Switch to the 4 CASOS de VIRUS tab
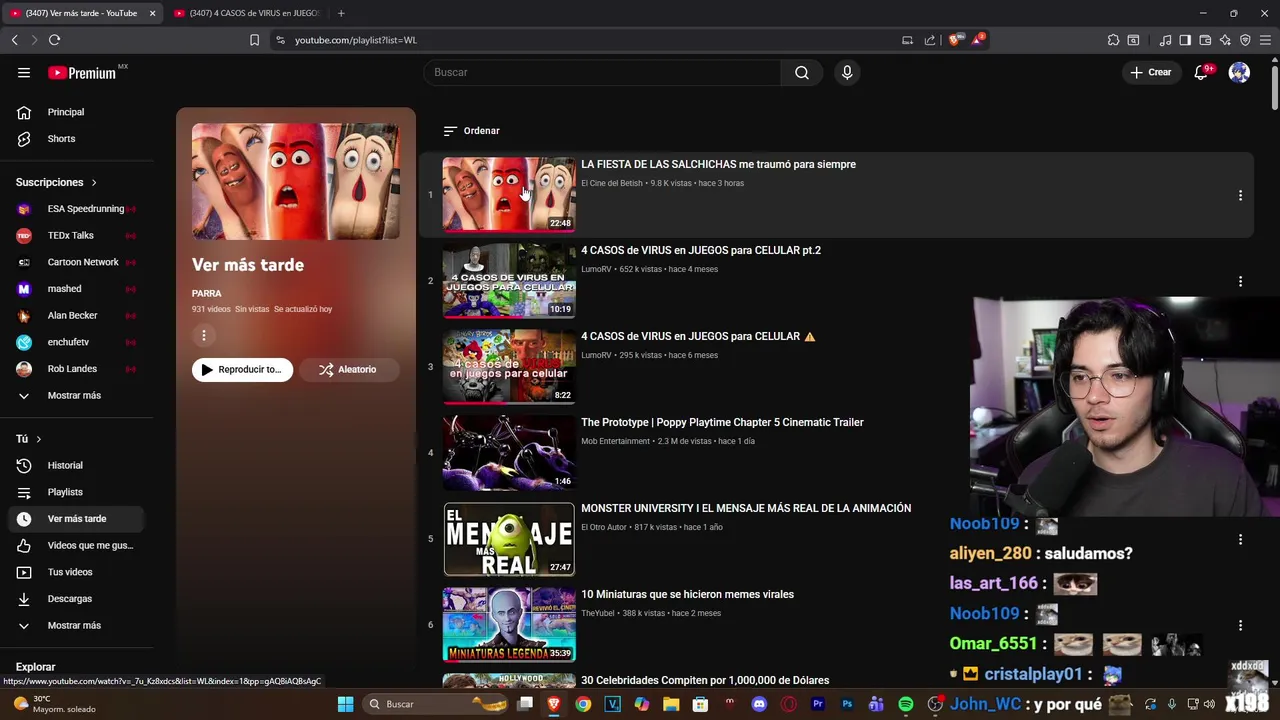This screenshot has width=1280, height=720. coord(246,13)
